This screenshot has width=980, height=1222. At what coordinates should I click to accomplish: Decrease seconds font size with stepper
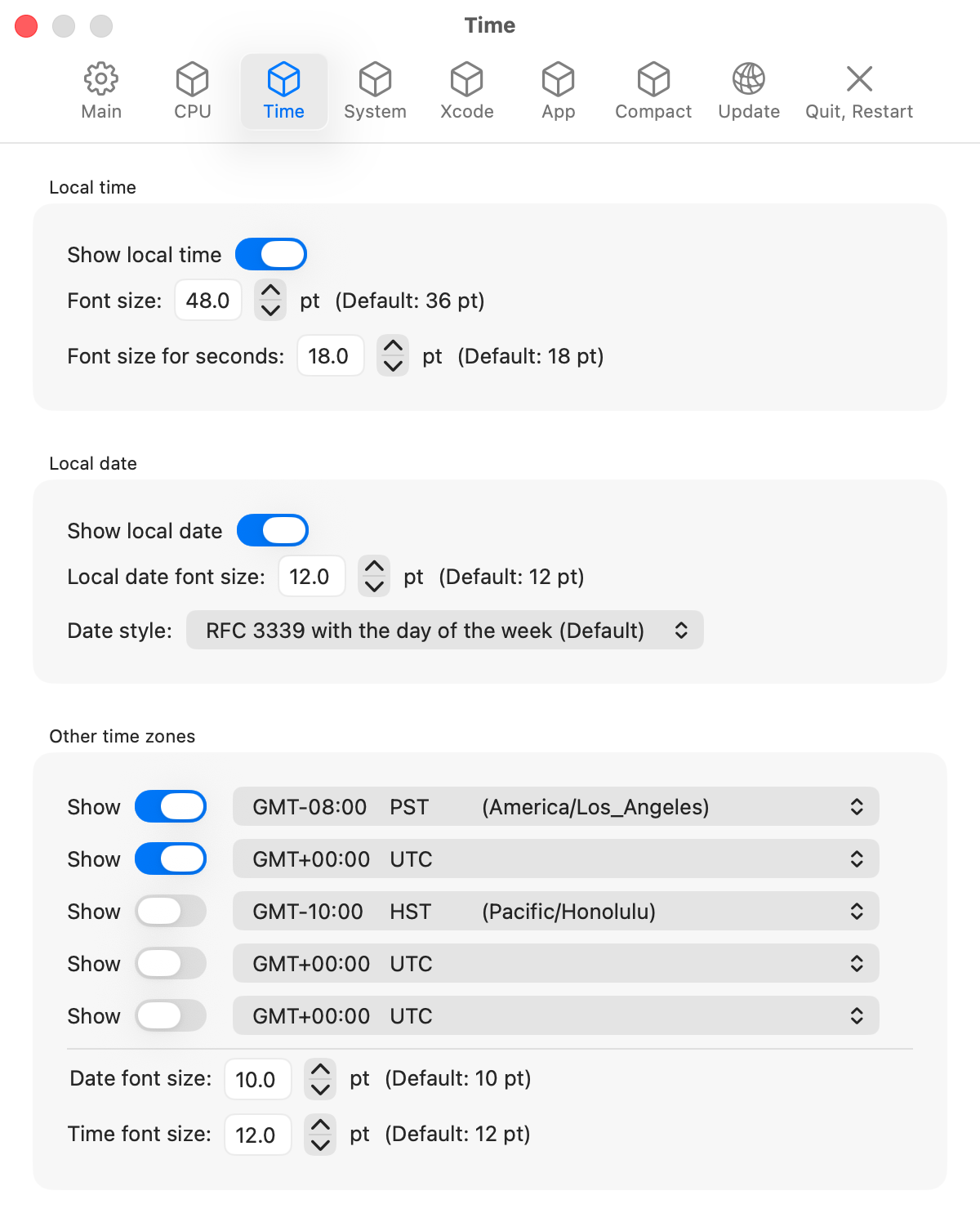coord(393,366)
